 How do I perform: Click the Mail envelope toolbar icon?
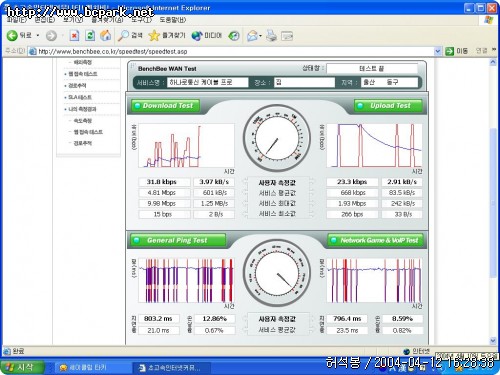tap(252, 36)
